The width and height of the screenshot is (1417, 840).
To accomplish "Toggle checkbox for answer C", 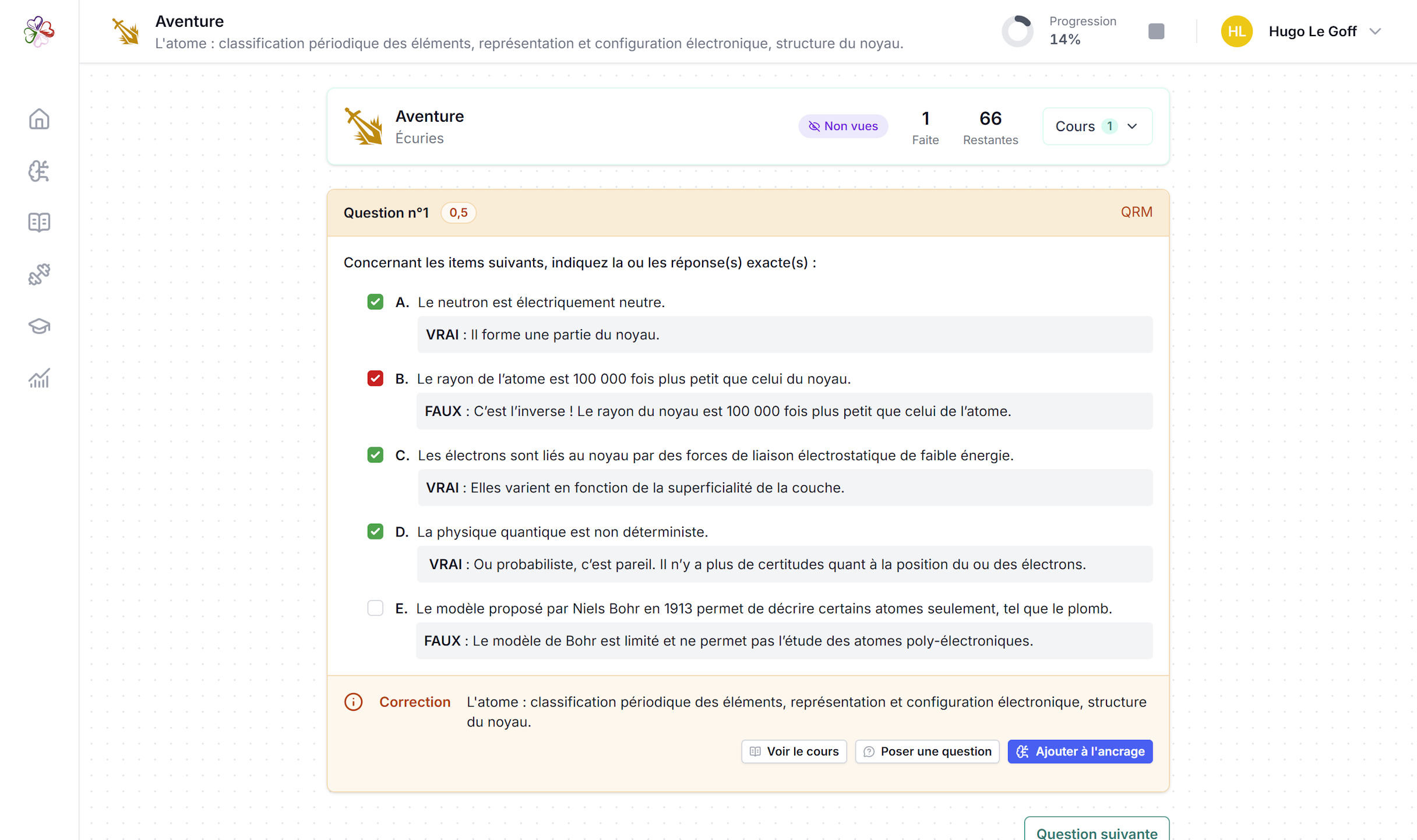I will (x=375, y=455).
